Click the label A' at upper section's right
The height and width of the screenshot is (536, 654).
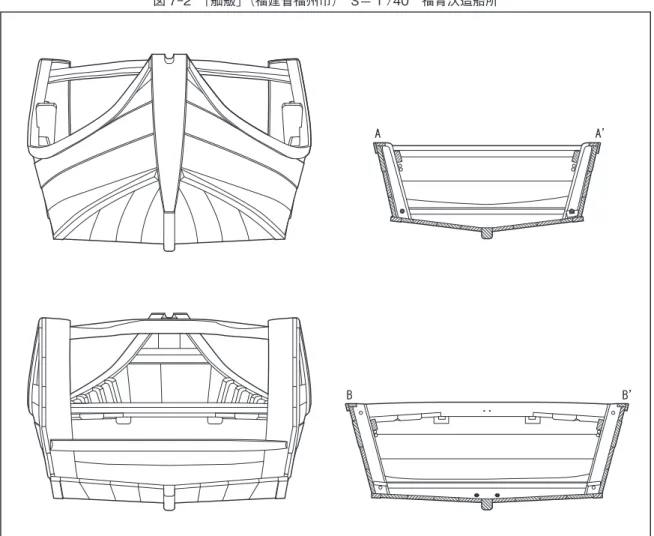coord(599,133)
